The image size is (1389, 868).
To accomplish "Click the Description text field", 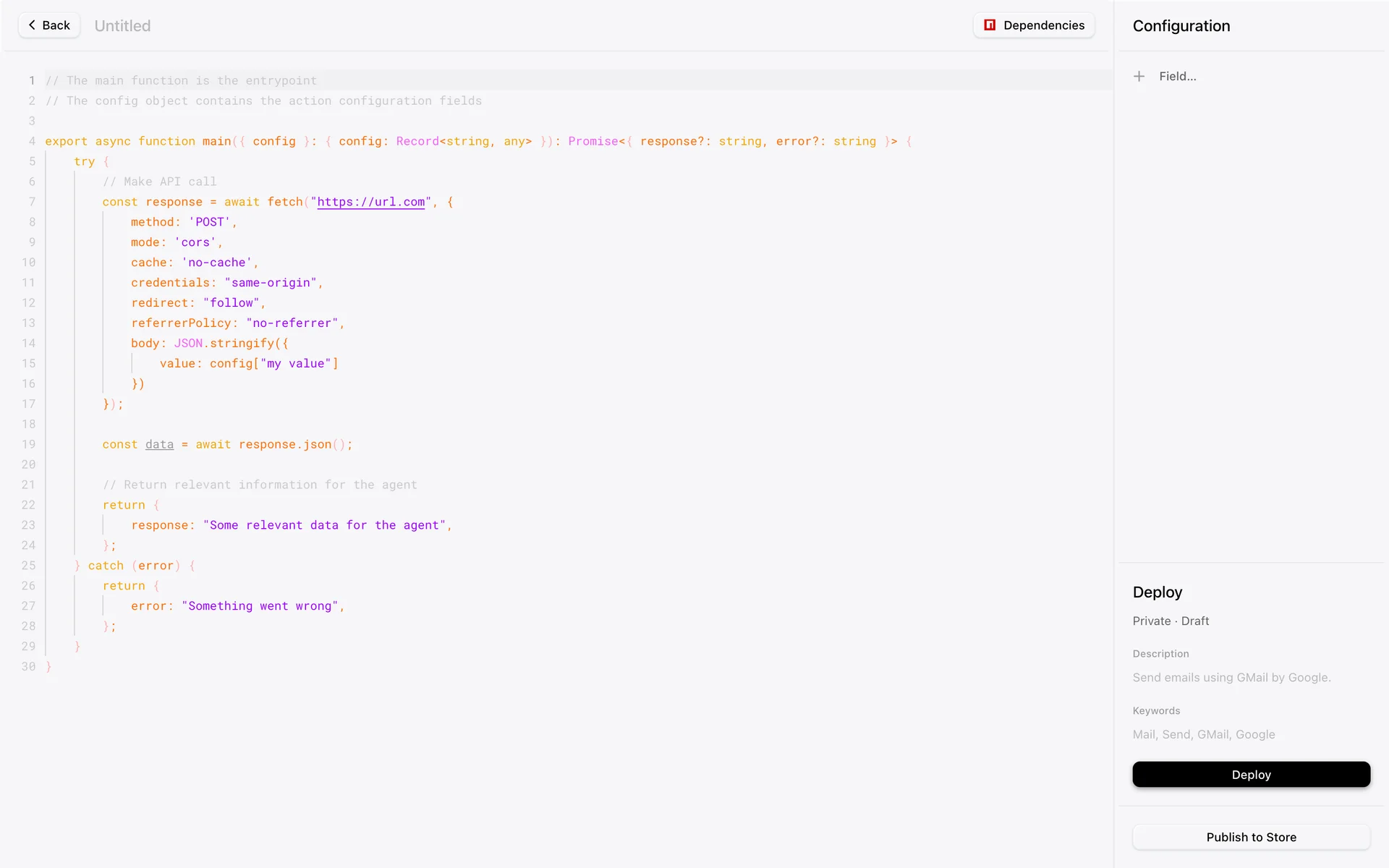I will (x=1231, y=678).
